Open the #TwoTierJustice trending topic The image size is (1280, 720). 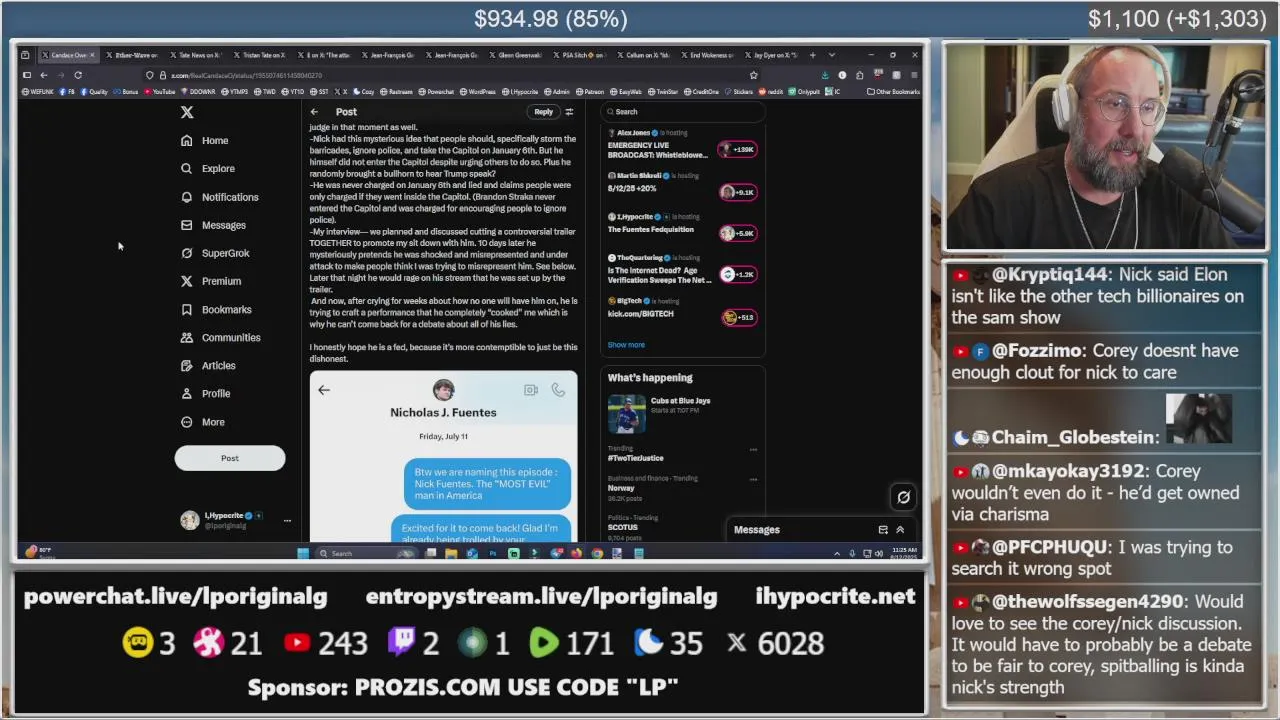636,458
